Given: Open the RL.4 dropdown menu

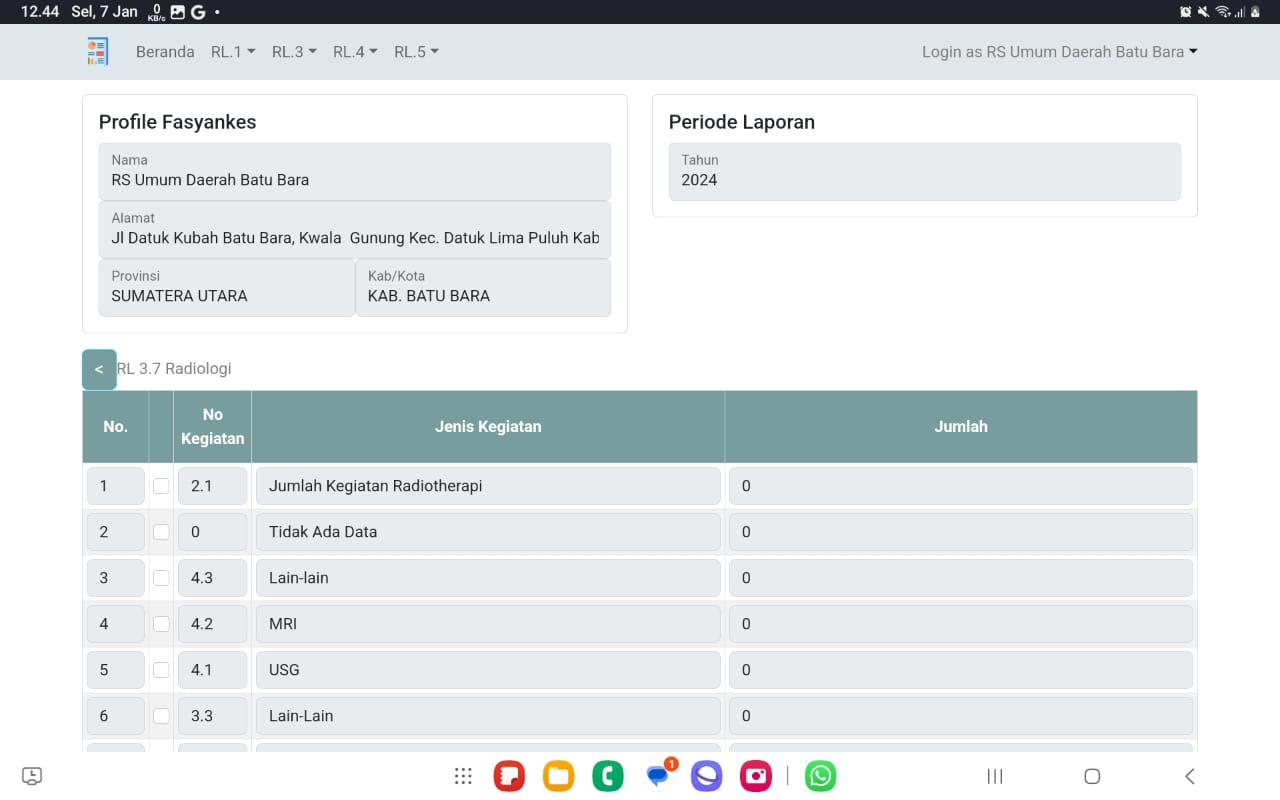Looking at the screenshot, I should pyautogui.click(x=355, y=52).
